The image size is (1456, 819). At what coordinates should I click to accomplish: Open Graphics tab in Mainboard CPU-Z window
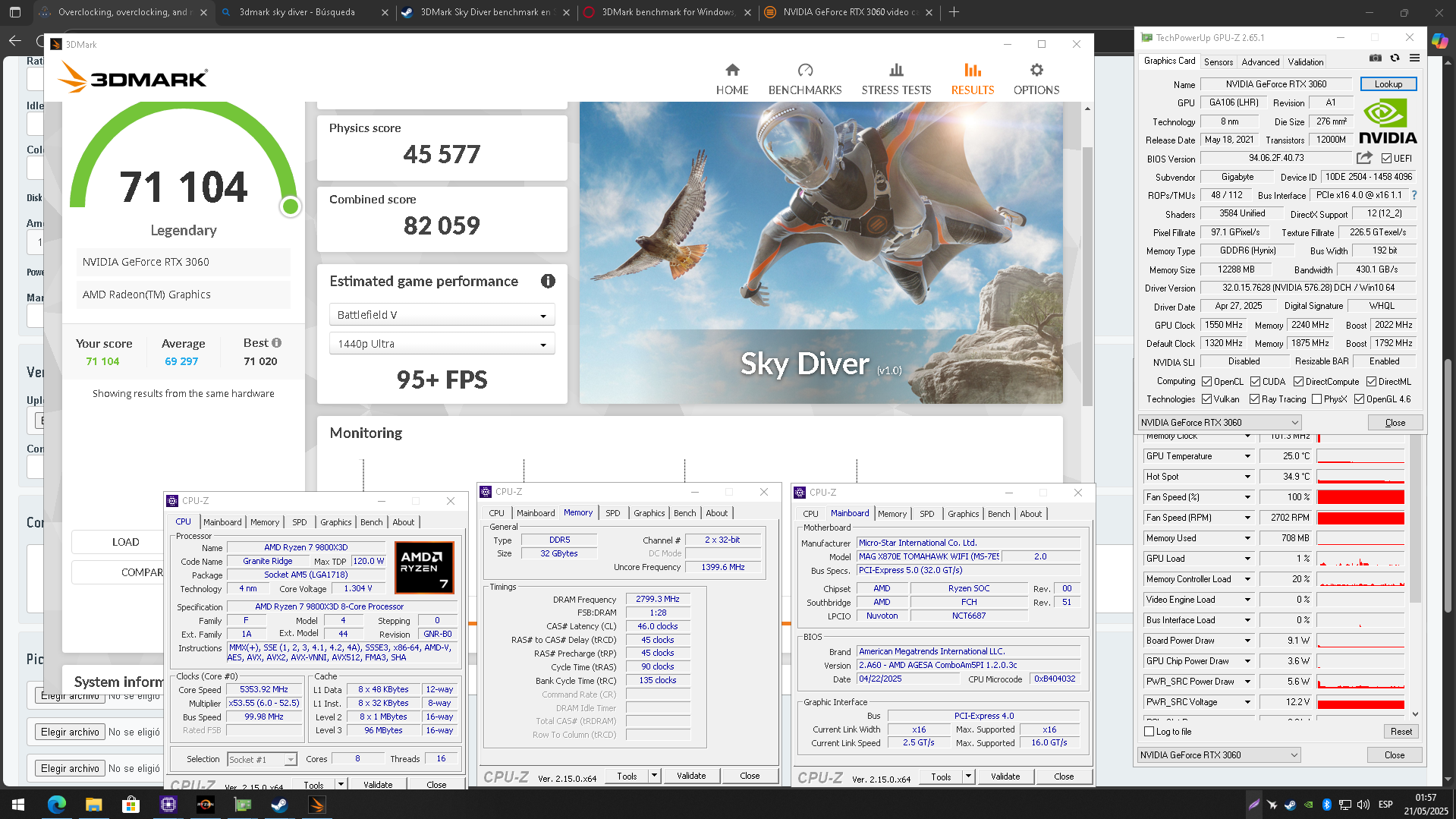(x=963, y=514)
